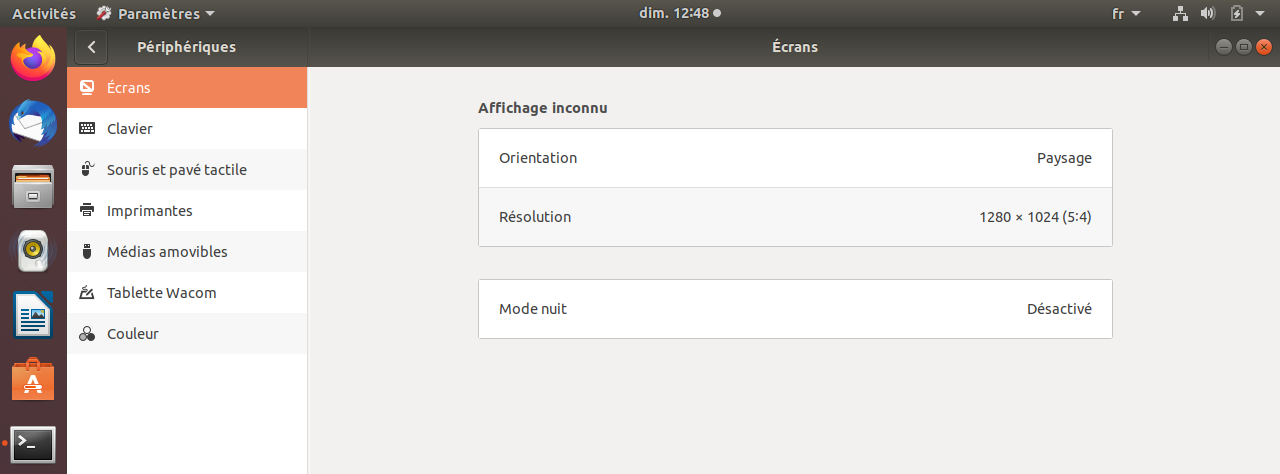Launch Firefox from the dock

point(33,59)
